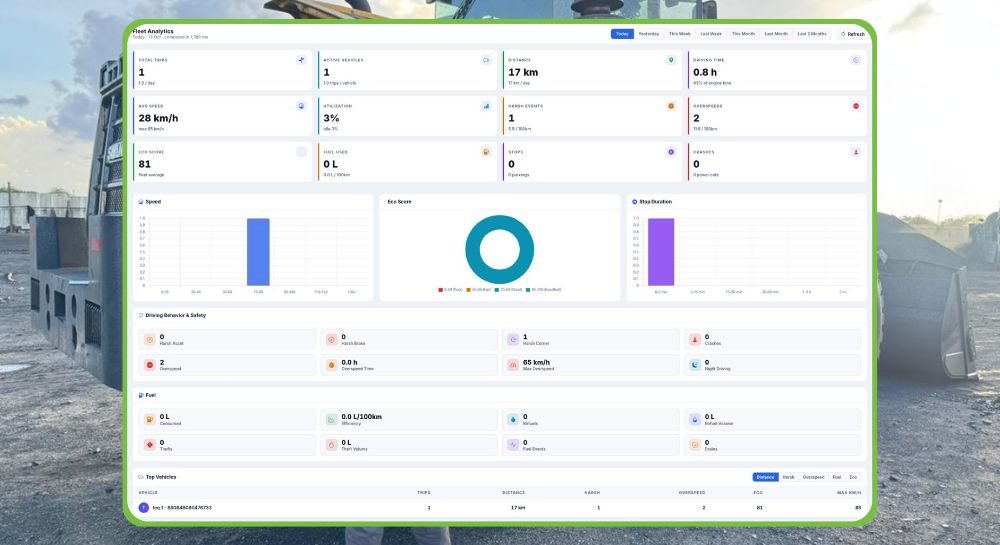
Task: Click the '65 km/h' Max Overspeed value
Action: point(536,362)
